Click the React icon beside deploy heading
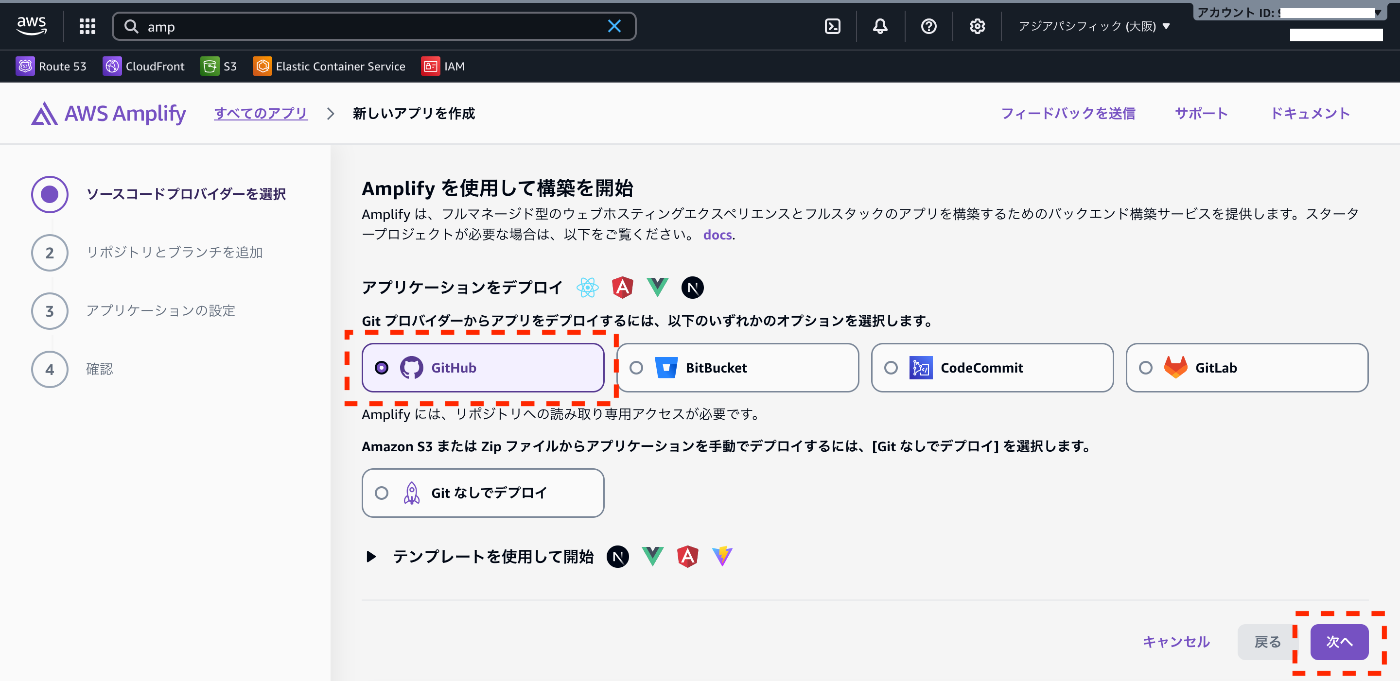The width and height of the screenshot is (1400, 681). point(588,288)
